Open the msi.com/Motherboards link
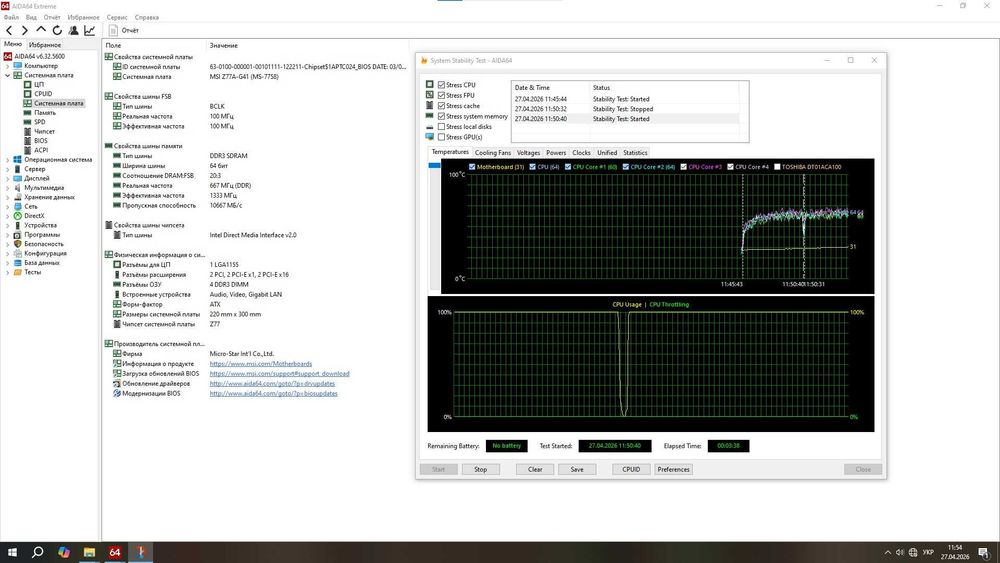The image size is (1000, 563). pos(261,363)
